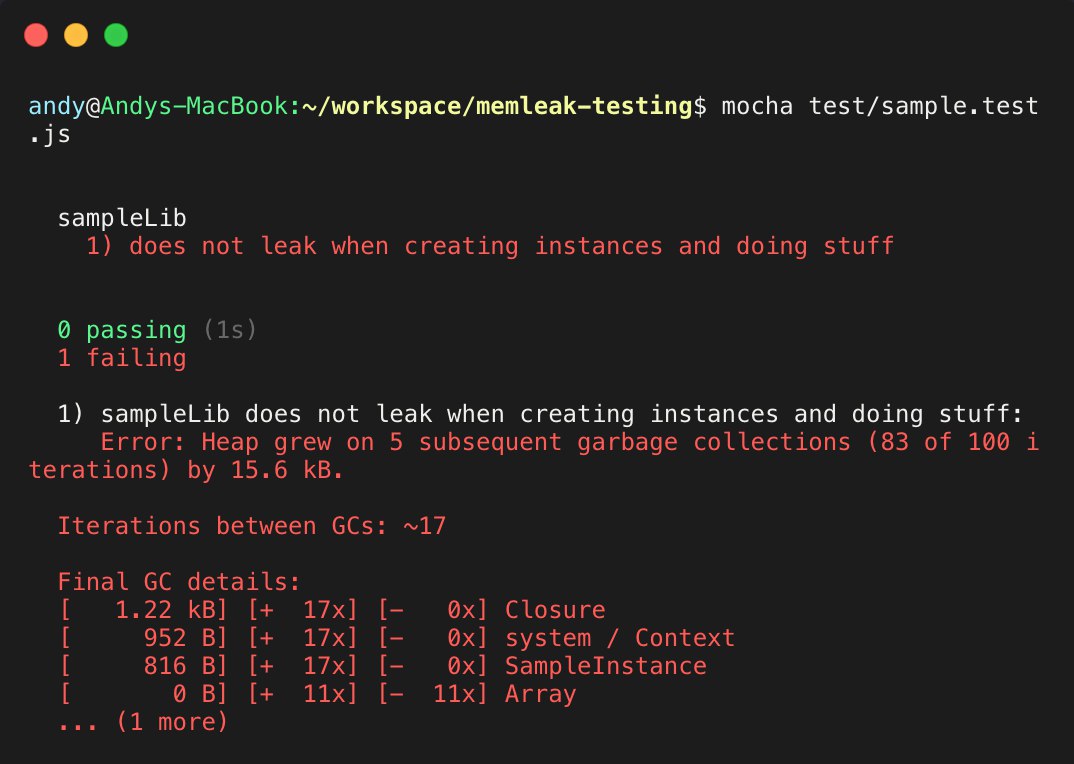Minimize the window using yellow button

coord(76,35)
